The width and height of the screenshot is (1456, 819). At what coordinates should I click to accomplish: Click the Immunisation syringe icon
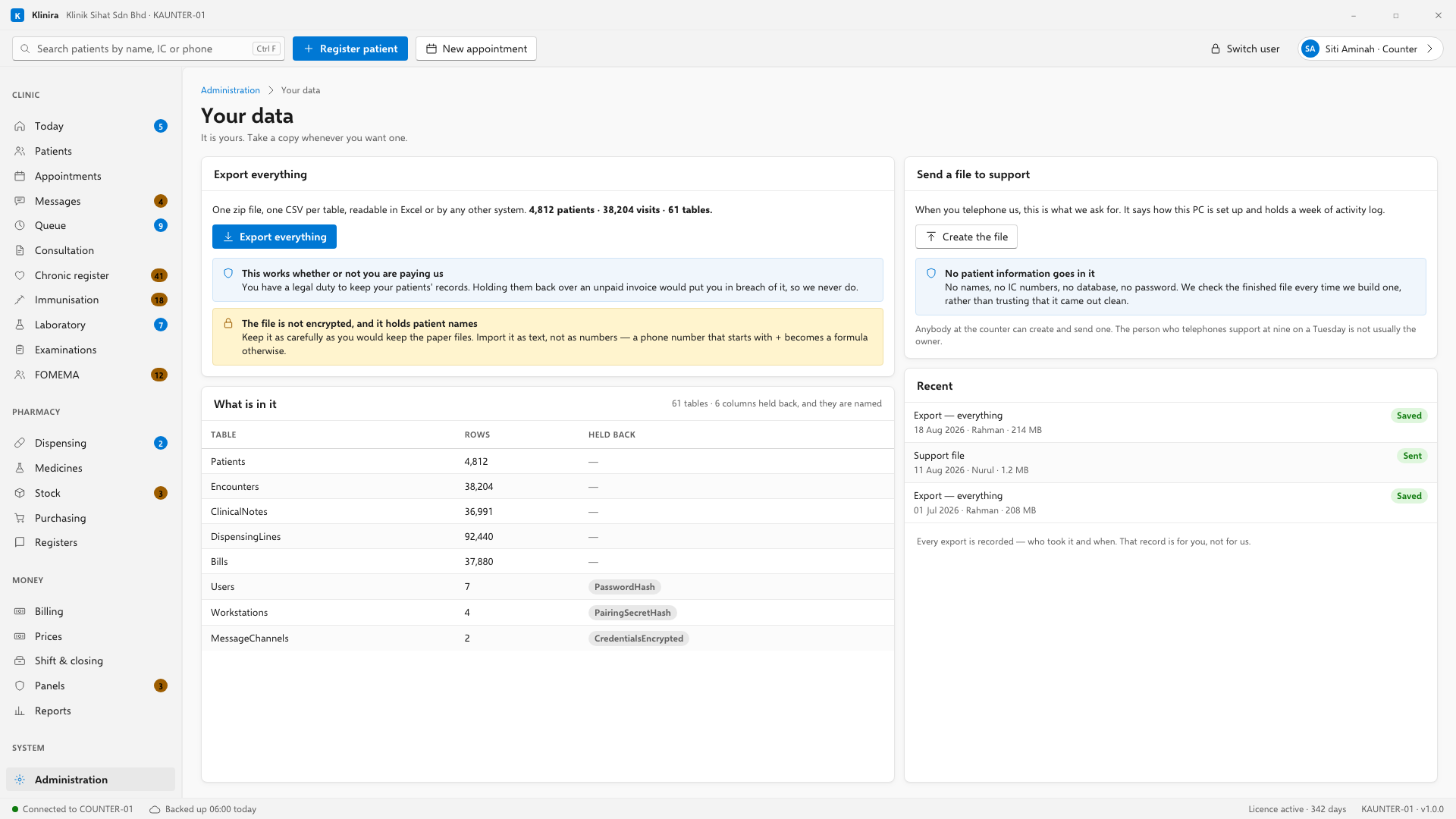click(20, 300)
